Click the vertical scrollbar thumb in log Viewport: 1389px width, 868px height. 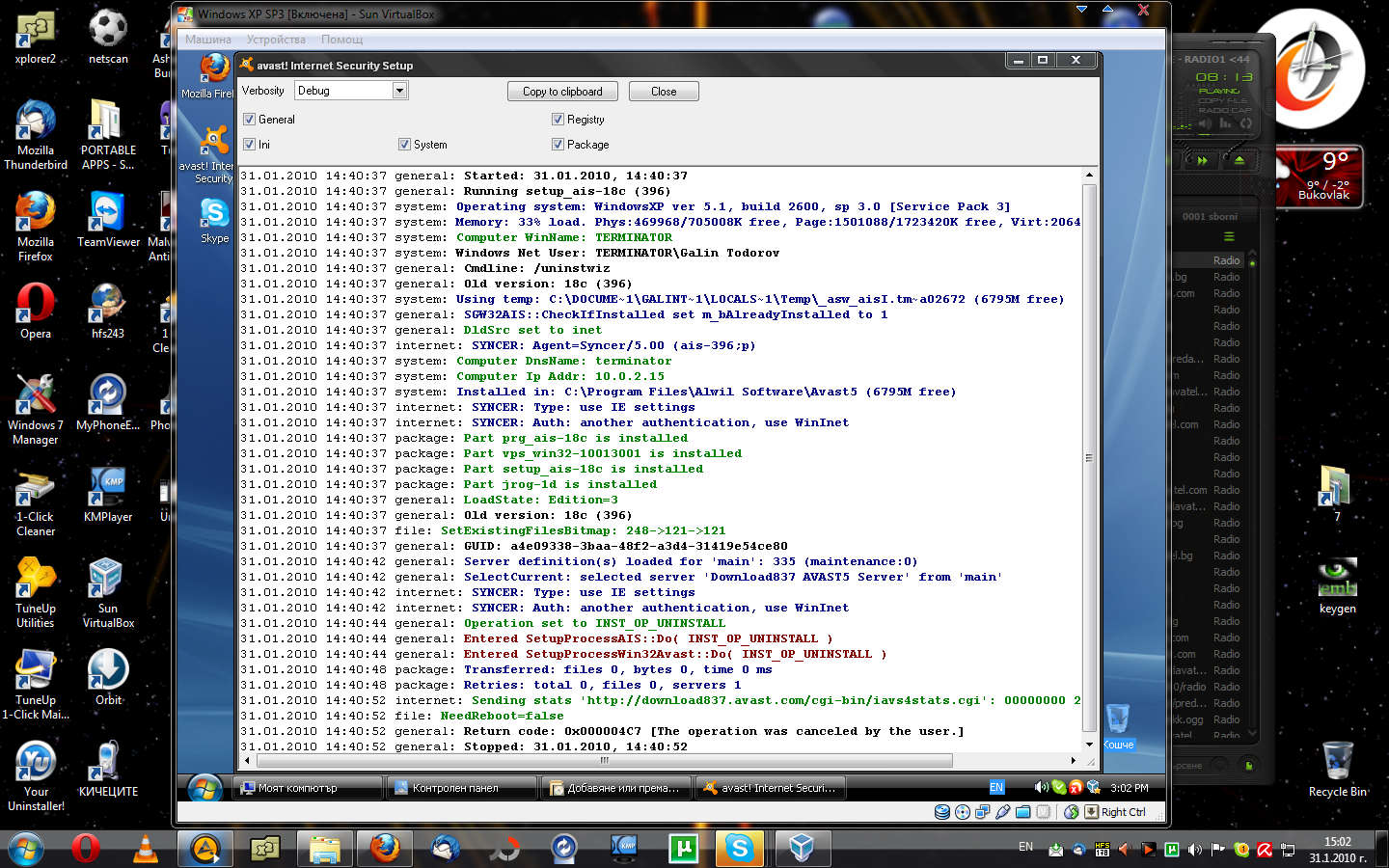[1089, 458]
